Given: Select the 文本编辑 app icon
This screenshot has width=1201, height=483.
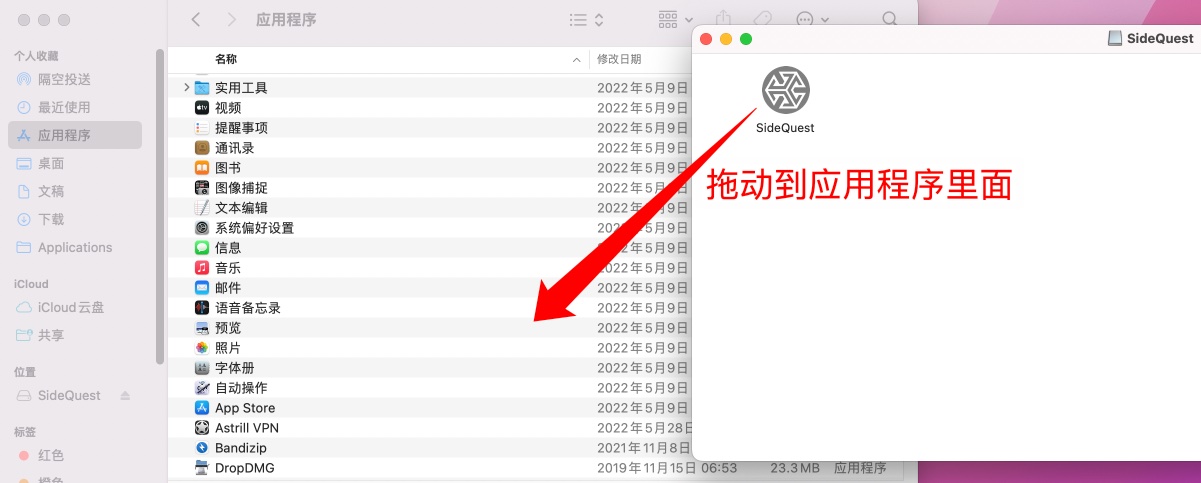Looking at the screenshot, I should tap(201, 208).
